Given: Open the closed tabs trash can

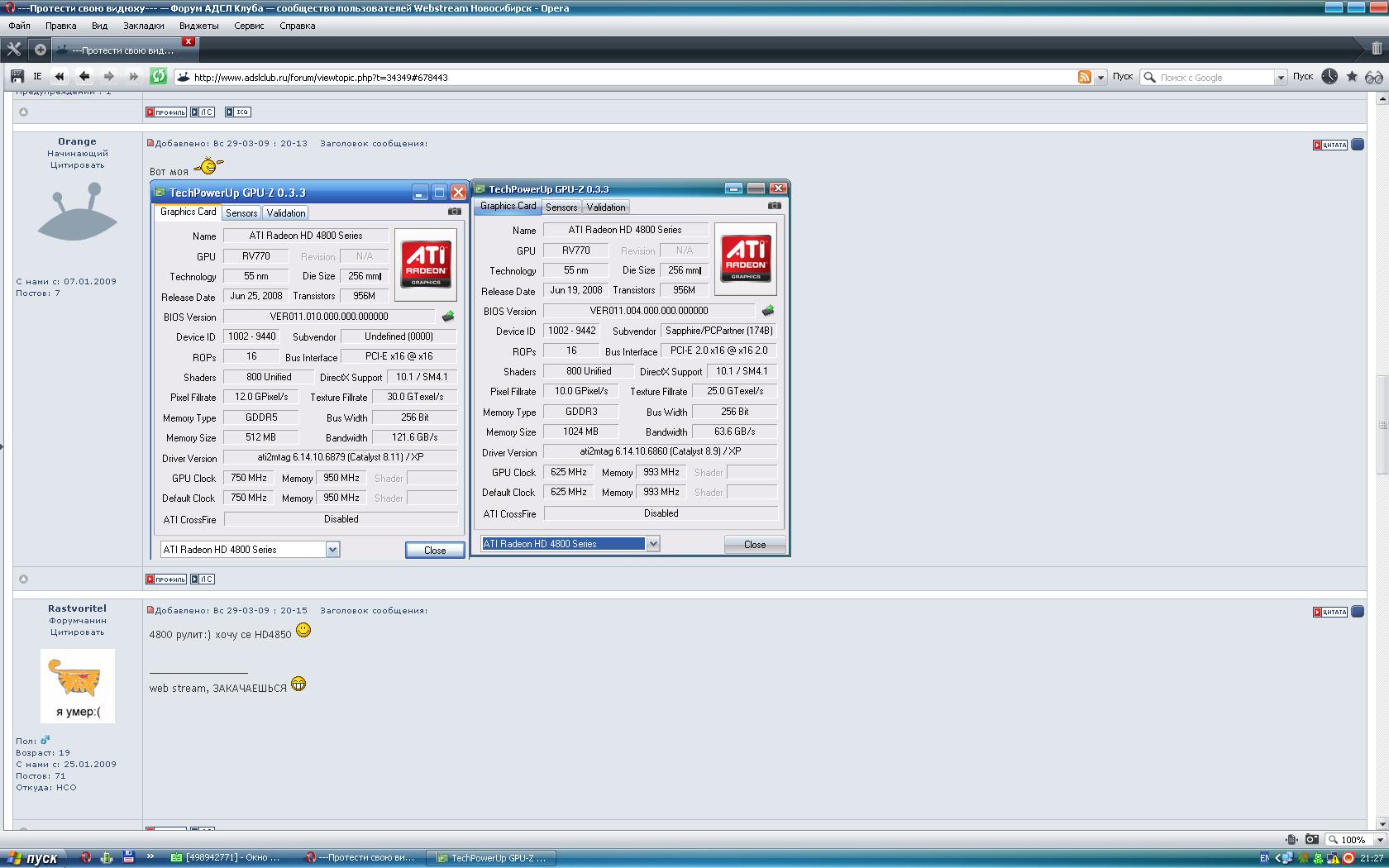Looking at the screenshot, I should pos(1377,49).
